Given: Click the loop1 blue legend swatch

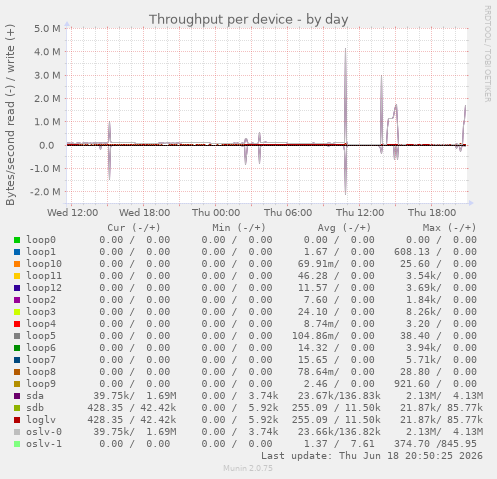Looking at the screenshot, I should [x=17, y=252].
